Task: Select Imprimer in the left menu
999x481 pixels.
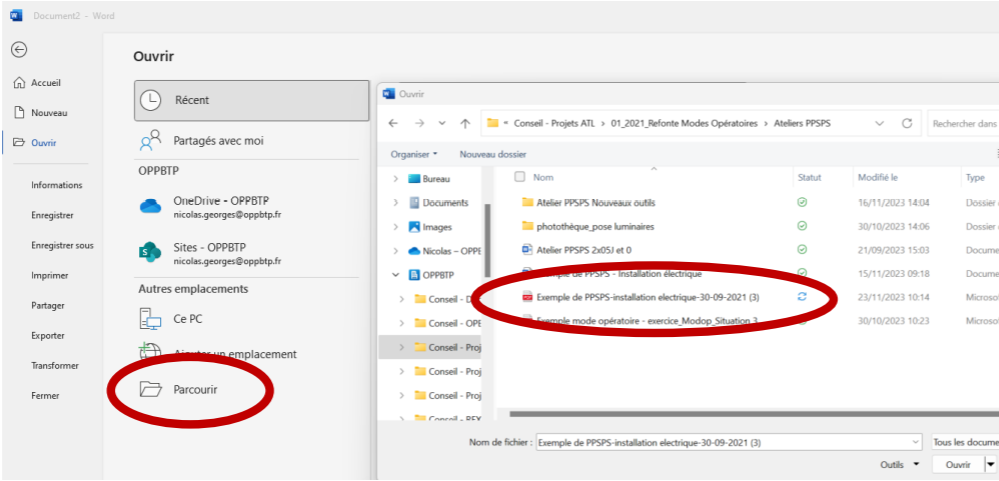Action: tap(50, 275)
